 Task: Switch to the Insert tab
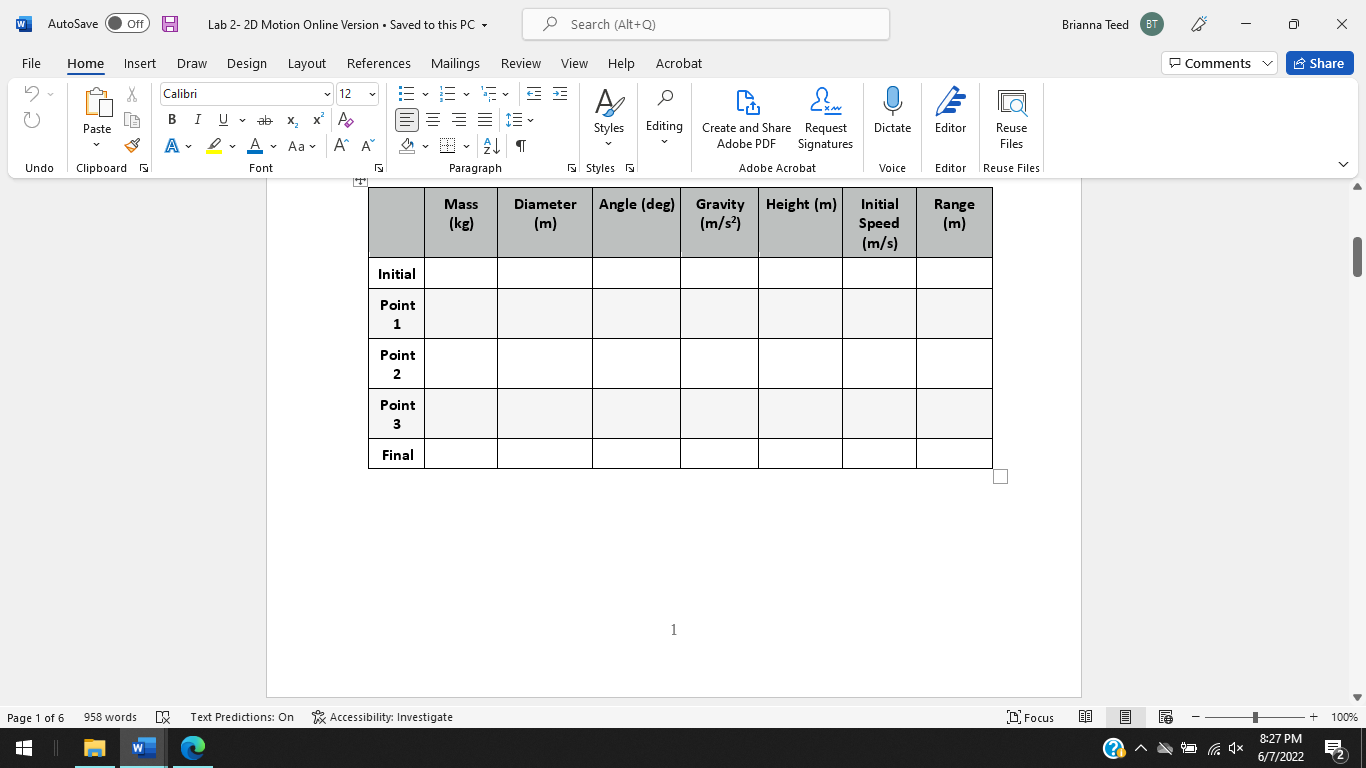click(140, 63)
